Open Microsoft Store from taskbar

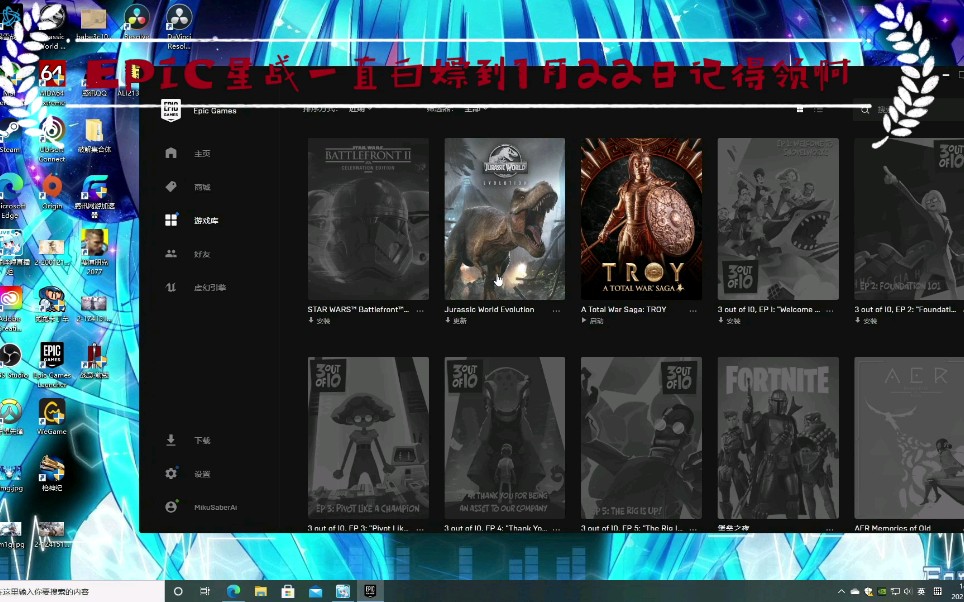288,592
